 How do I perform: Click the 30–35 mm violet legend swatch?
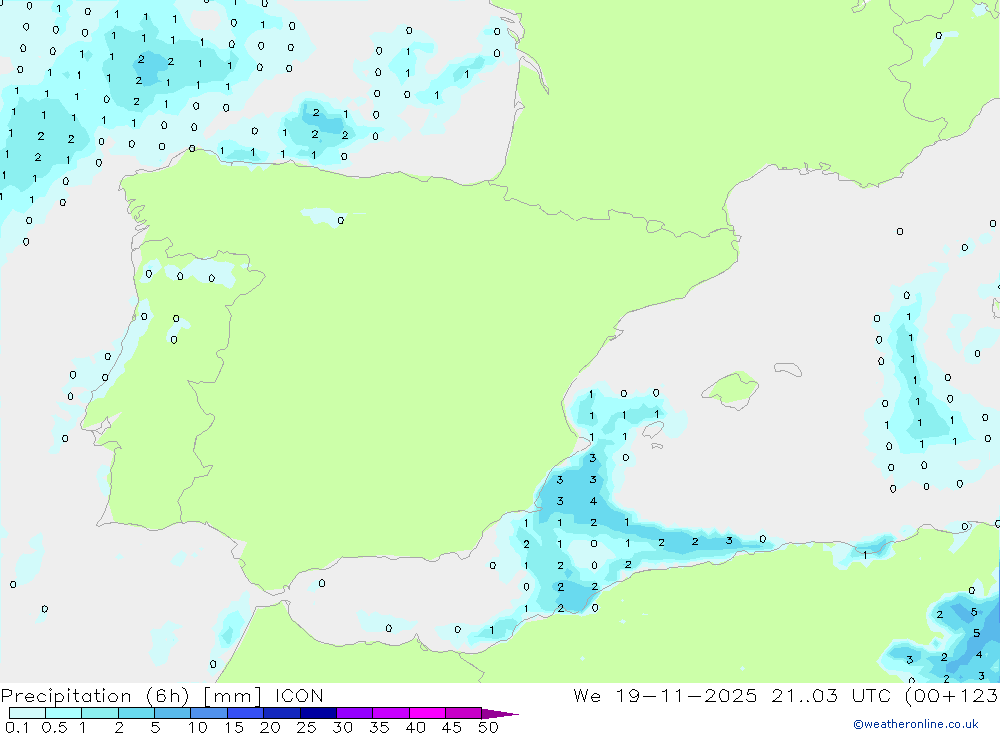355,713
